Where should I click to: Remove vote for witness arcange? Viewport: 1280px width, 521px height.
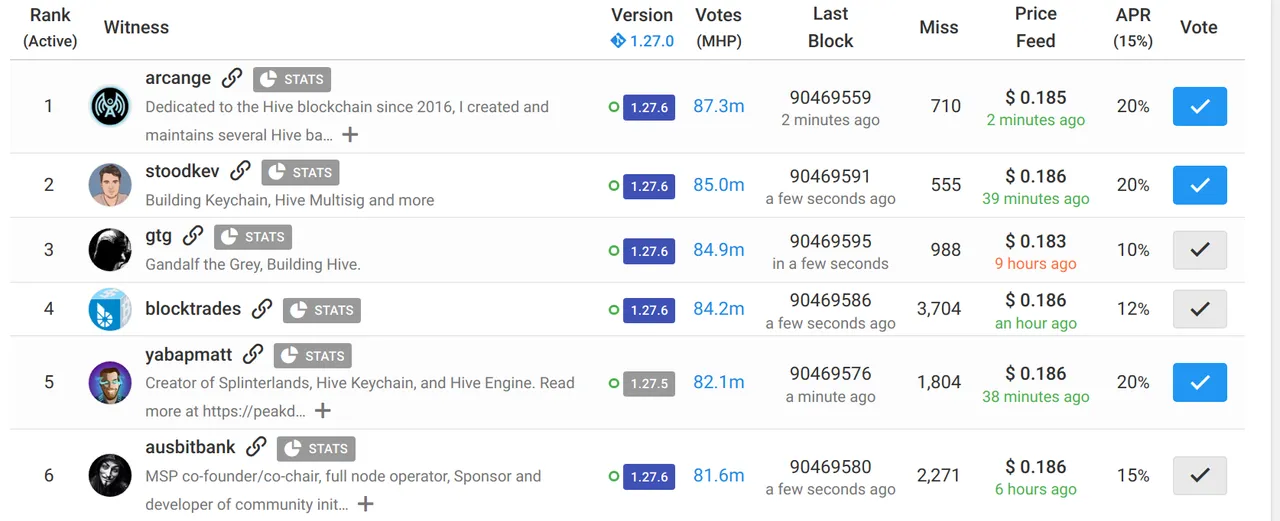point(1199,106)
